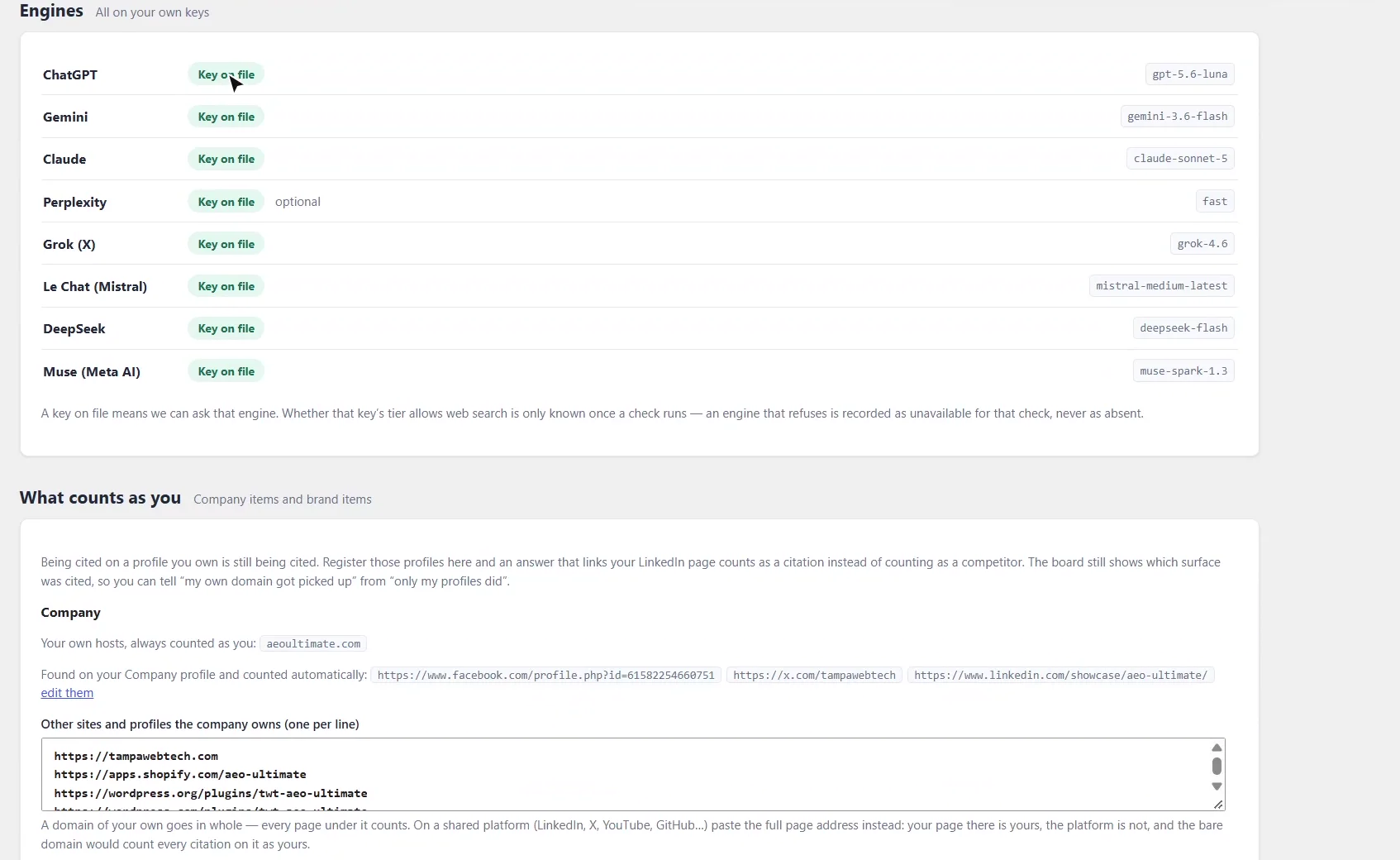Click the textarea scrollbar thumb

pyautogui.click(x=1217, y=766)
